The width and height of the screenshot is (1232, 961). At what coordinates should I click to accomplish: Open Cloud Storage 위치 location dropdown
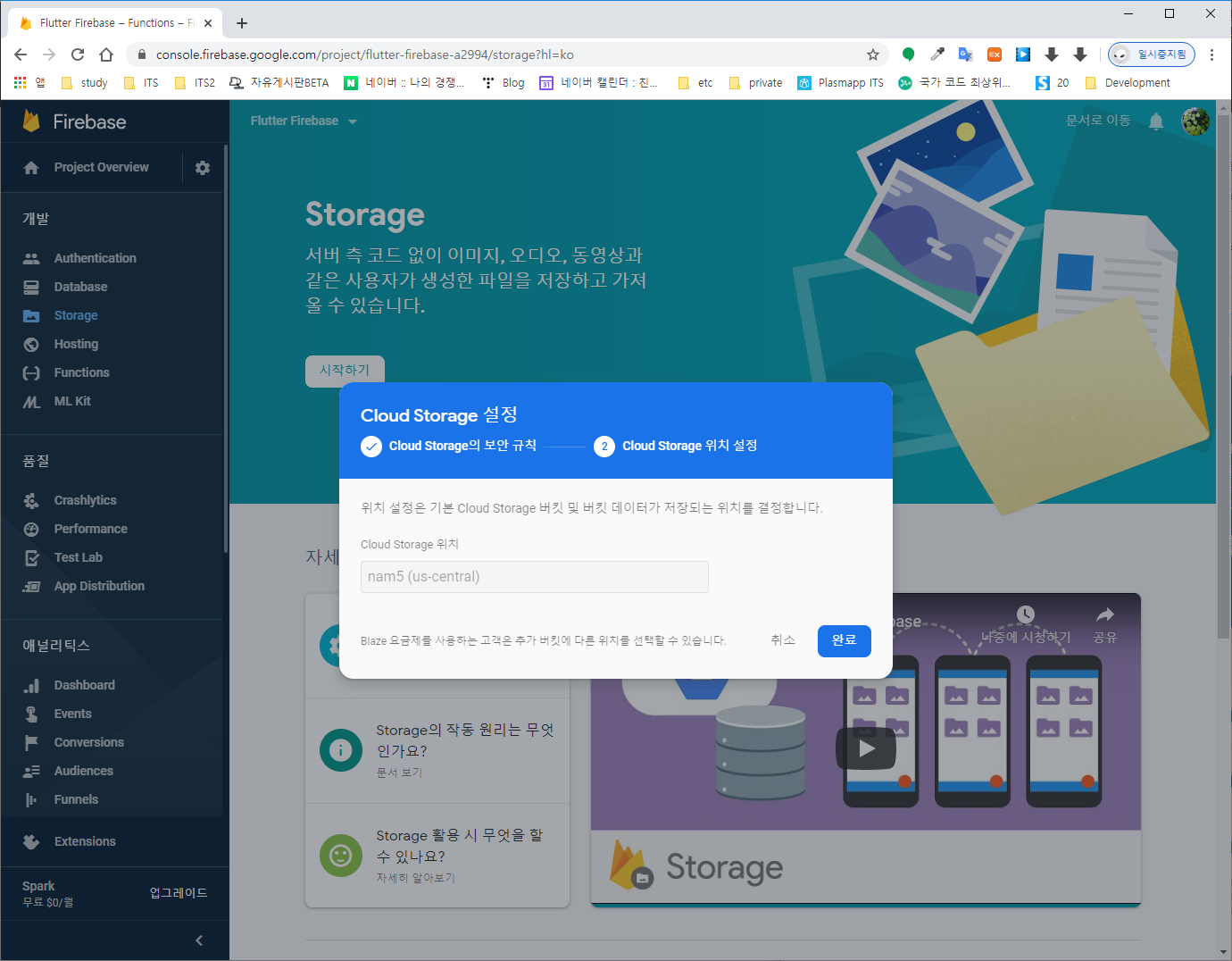(534, 577)
